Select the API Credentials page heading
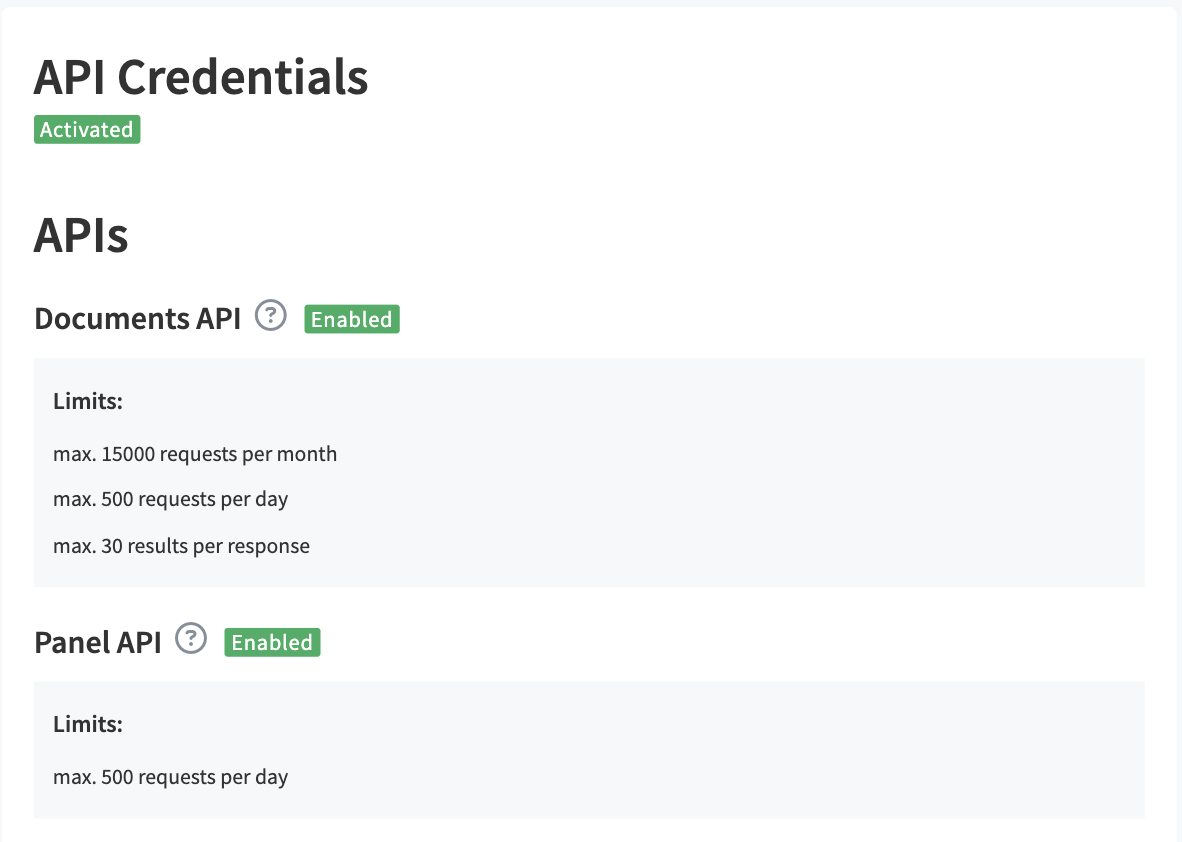The width and height of the screenshot is (1182, 842). tap(201, 77)
